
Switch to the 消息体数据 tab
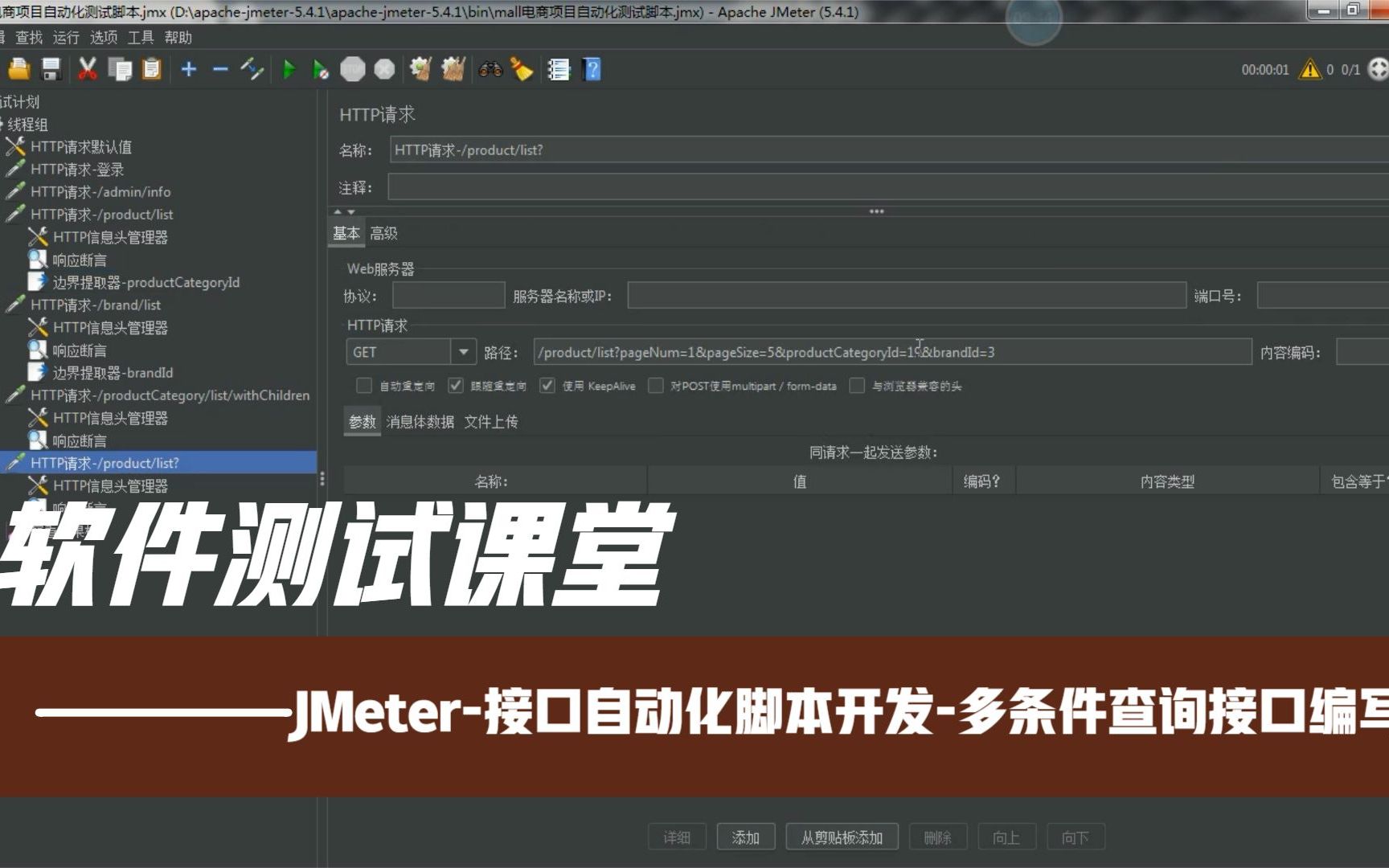click(x=420, y=422)
